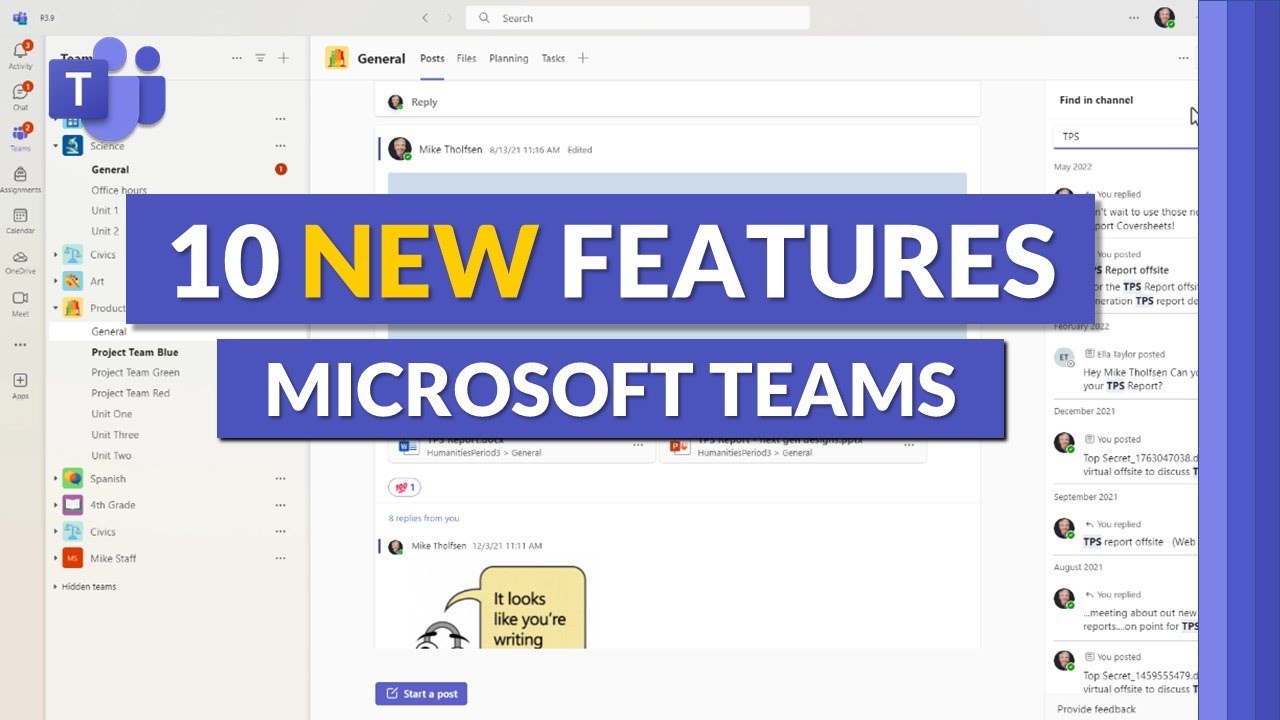The height and width of the screenshot is (720, 1280).
Task: Open the filter icon in the Teams panel header
Action: (x=260, y=58)
